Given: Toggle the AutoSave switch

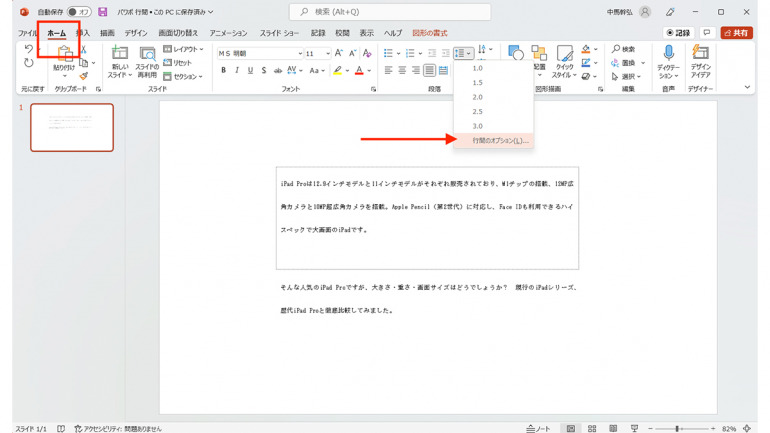Looking at the screenshot, I should 79,12.
